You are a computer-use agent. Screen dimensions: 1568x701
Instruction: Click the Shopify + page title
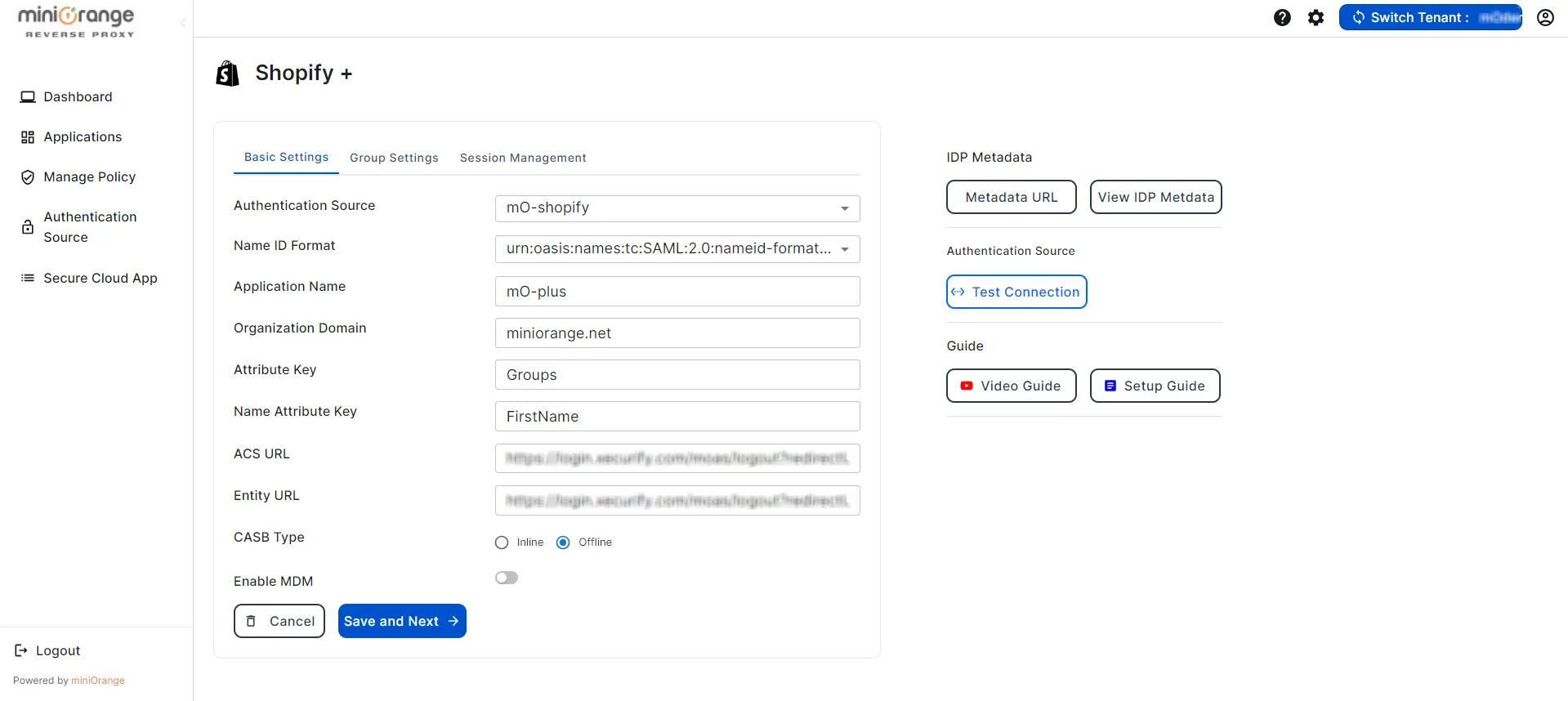(303, 73)
